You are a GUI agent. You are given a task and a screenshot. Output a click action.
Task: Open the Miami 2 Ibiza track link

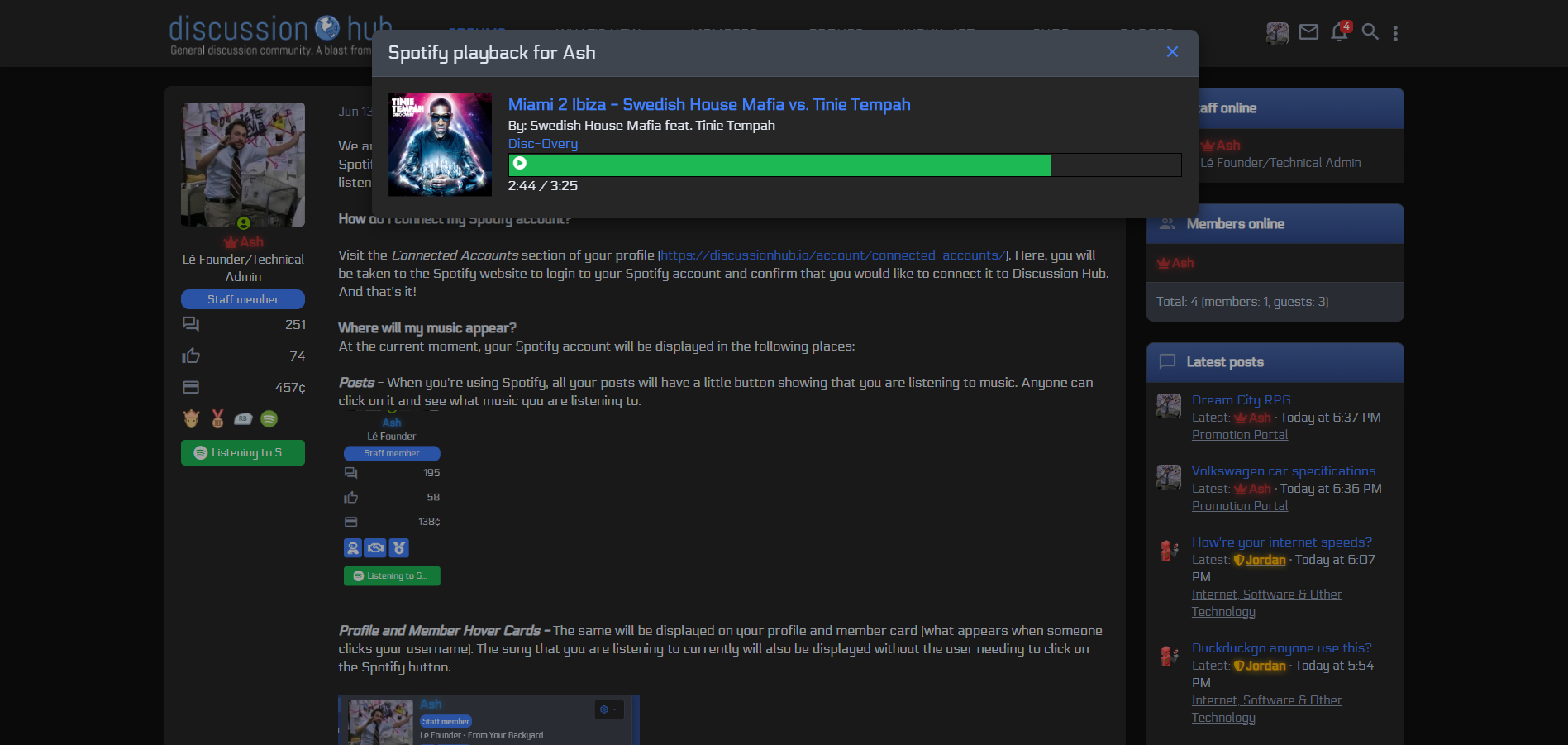tap(709, 104)
